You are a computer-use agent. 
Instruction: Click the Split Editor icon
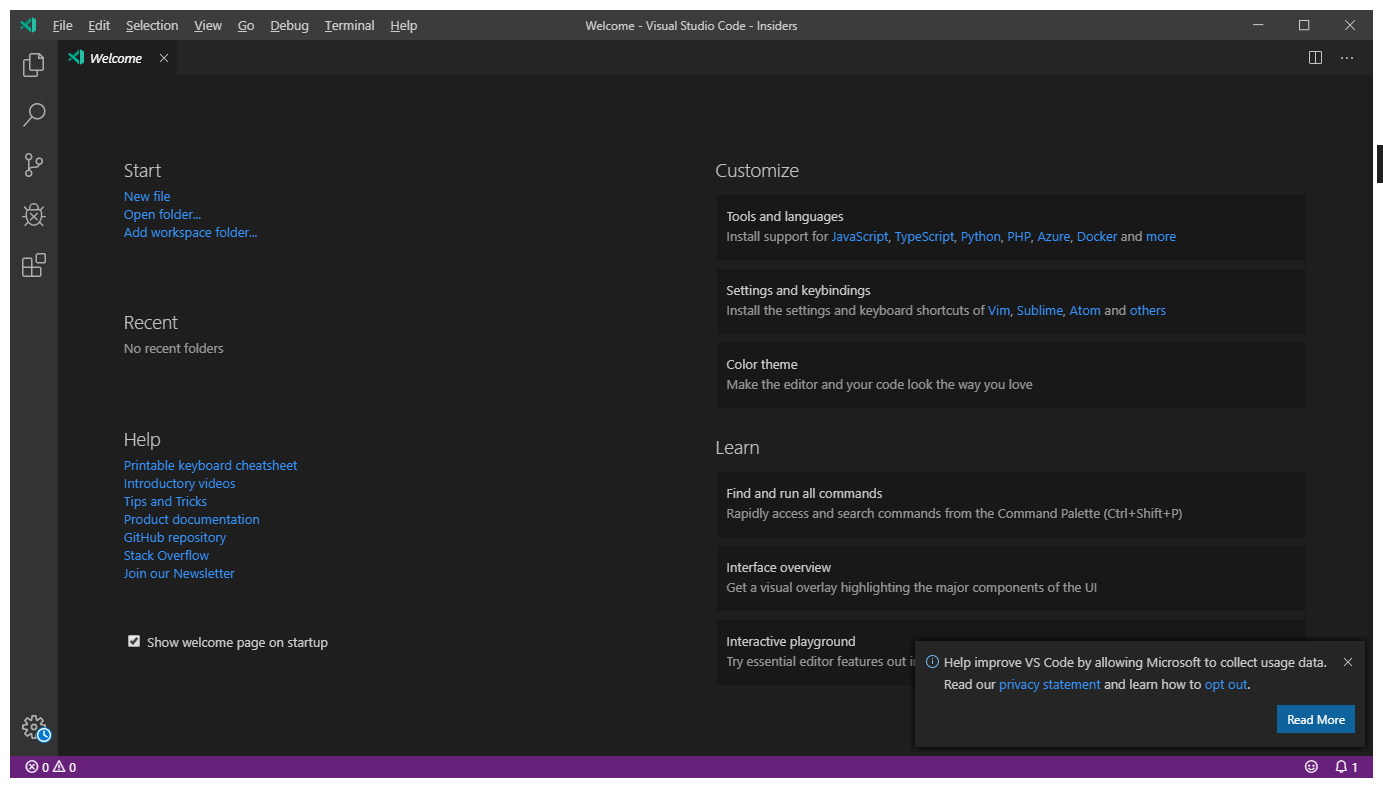1315,58
